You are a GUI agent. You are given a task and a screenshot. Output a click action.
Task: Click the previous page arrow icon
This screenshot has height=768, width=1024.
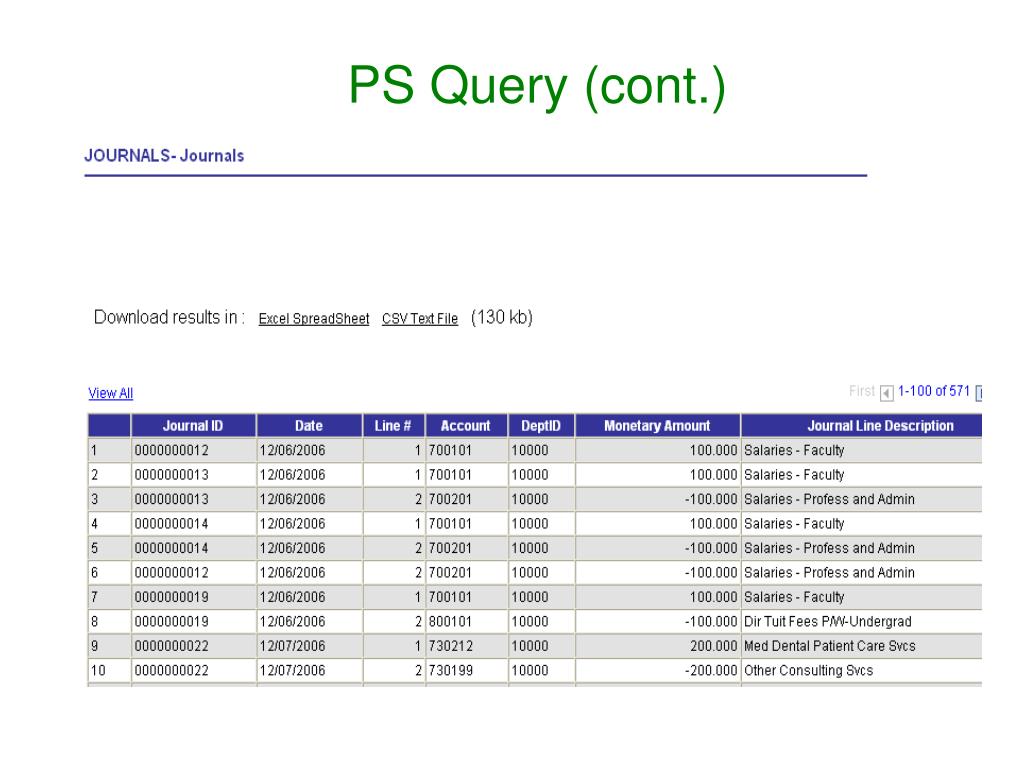tap(886, 392)
